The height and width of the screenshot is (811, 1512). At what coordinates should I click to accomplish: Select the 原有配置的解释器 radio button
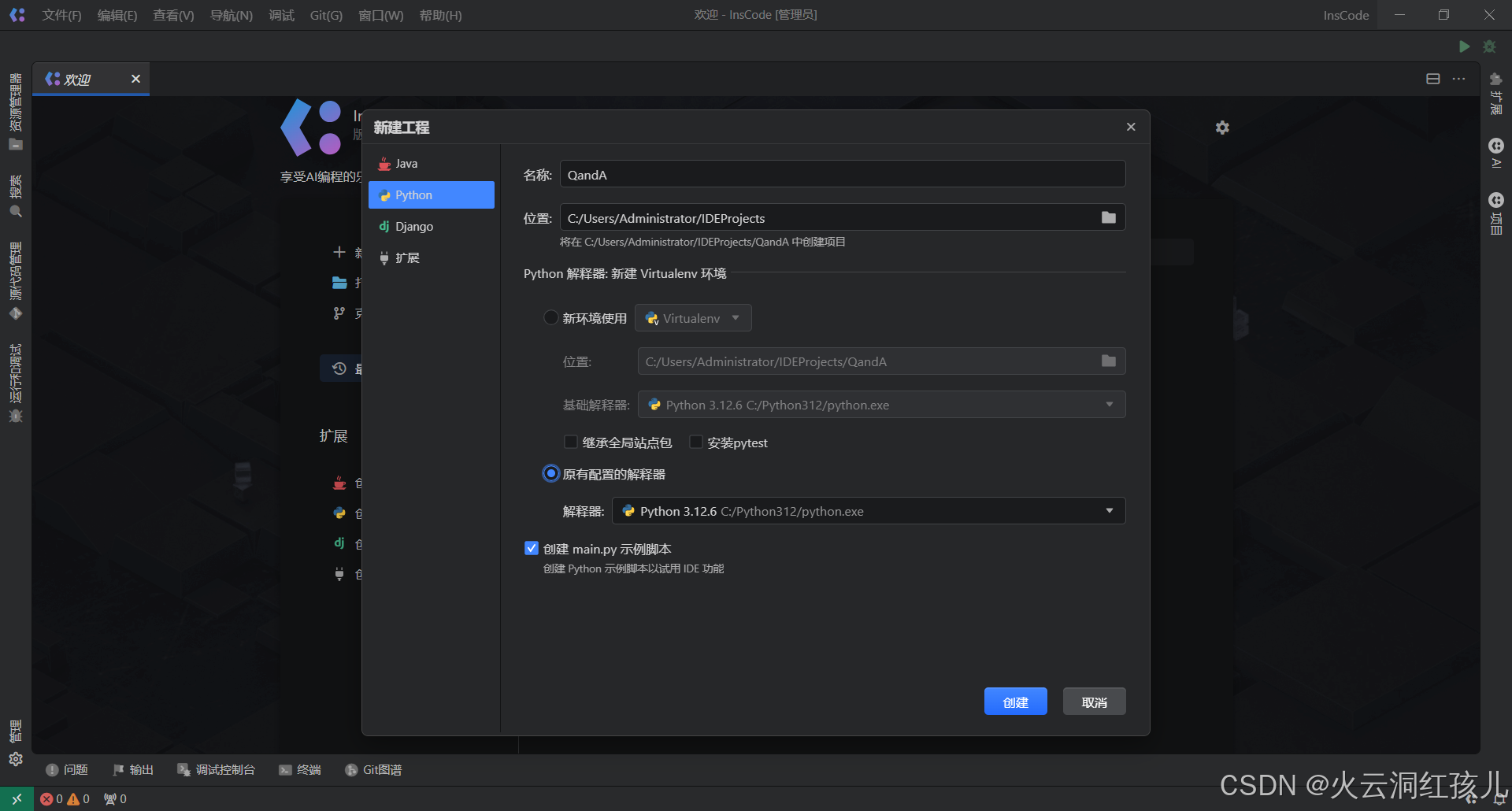click(x=551, y=473)
